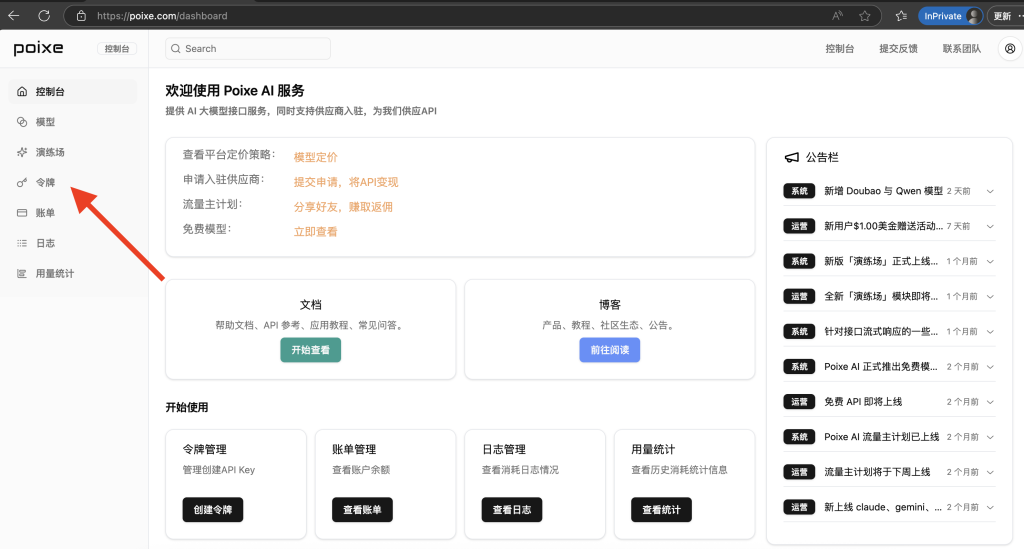This screenshot has width=1024, height=549.
Task: Click the 系统 tag on Doubao announcement
Action: tap(799, 191)
